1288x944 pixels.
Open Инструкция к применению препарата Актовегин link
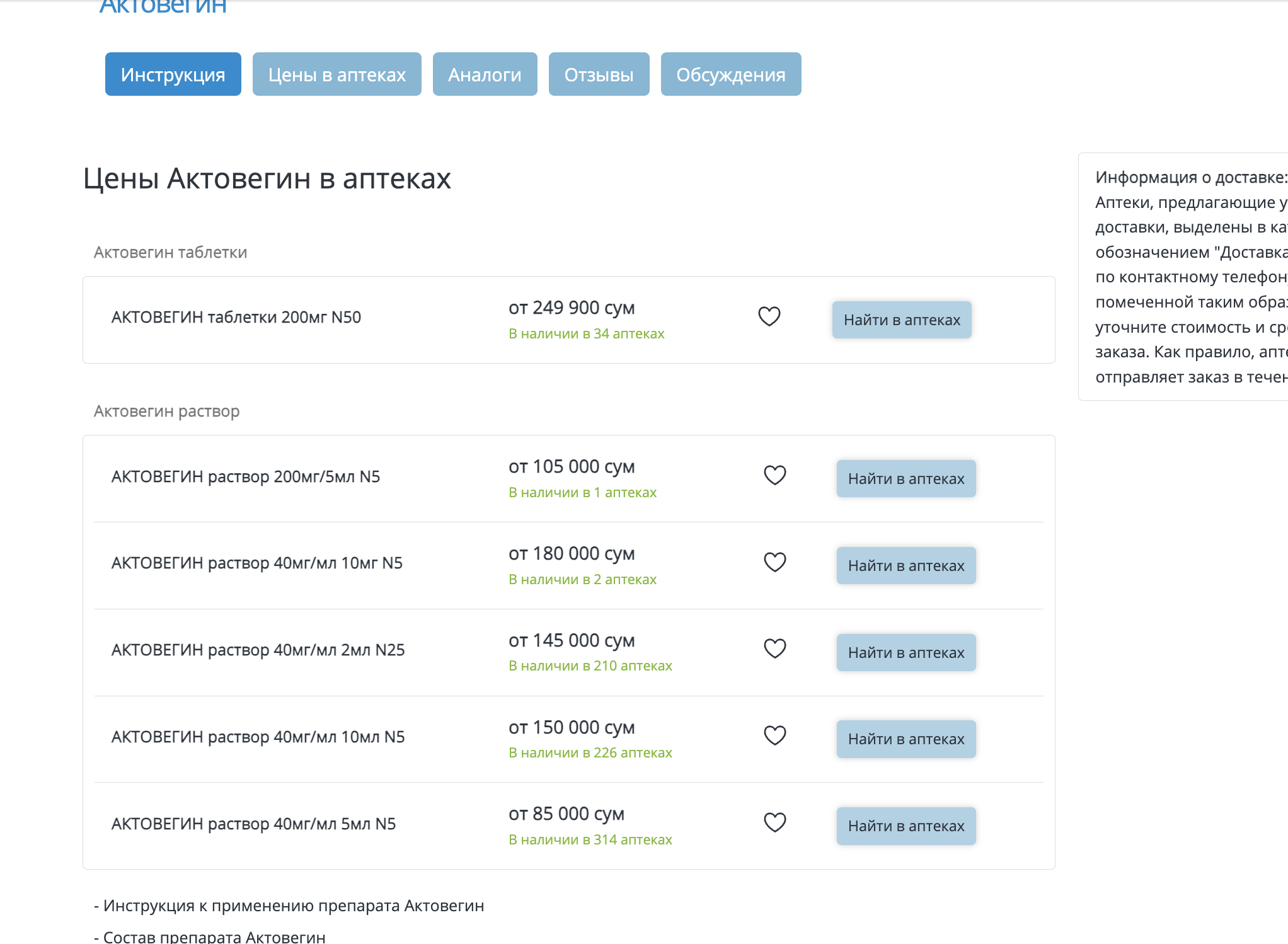click(x=294, y=906)
